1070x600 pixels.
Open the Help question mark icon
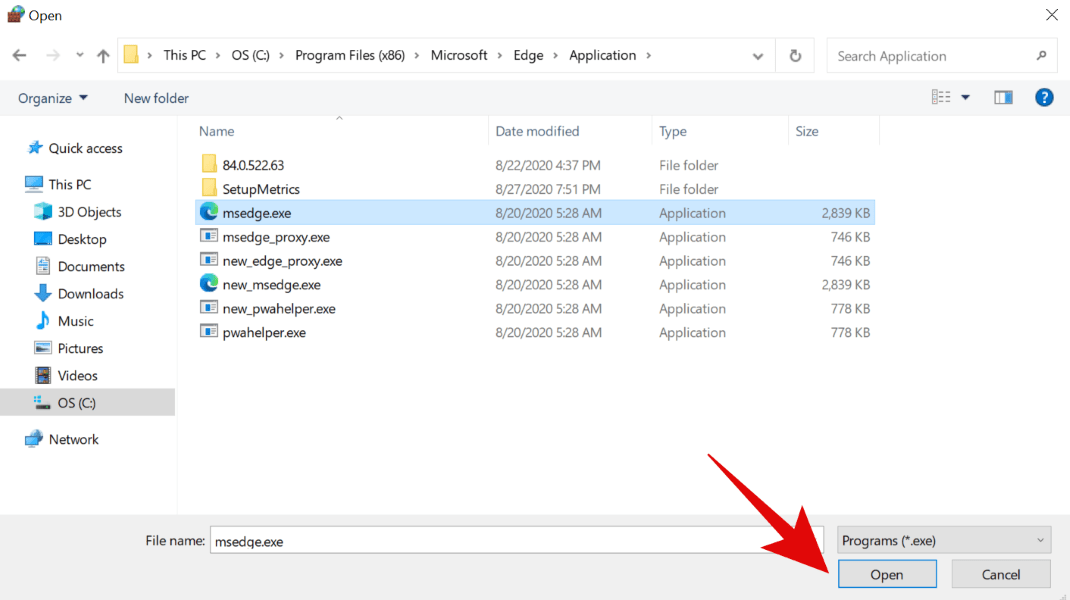pyautogui.click(x=1044, y=97)
